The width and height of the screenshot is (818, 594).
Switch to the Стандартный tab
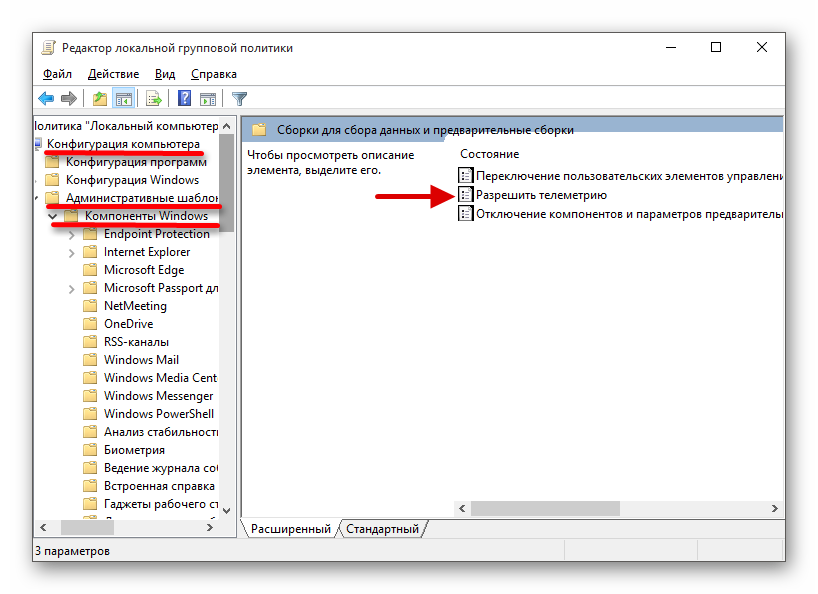pos(382,529)
